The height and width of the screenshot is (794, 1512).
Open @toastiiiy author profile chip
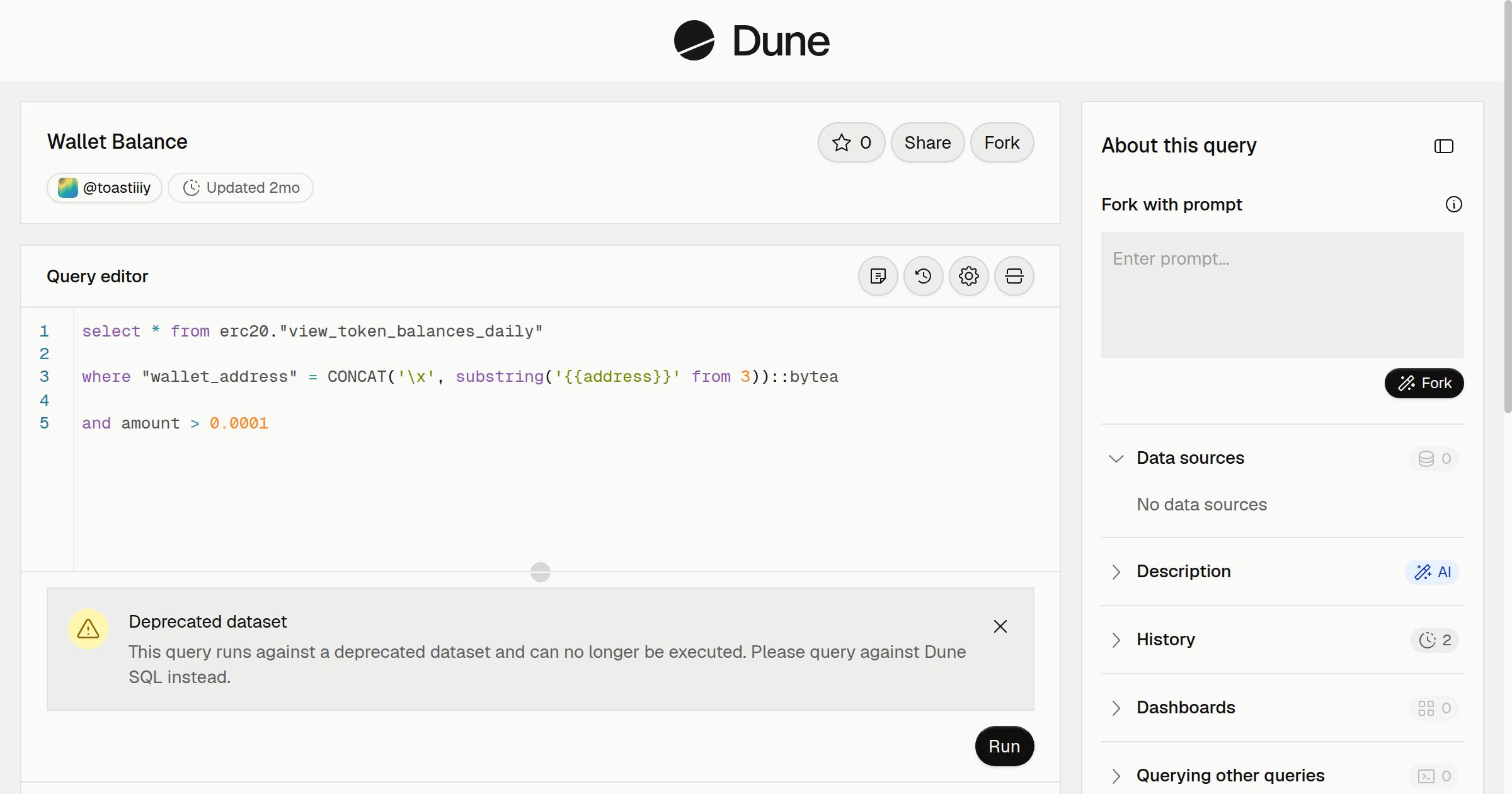click(105, 188)
